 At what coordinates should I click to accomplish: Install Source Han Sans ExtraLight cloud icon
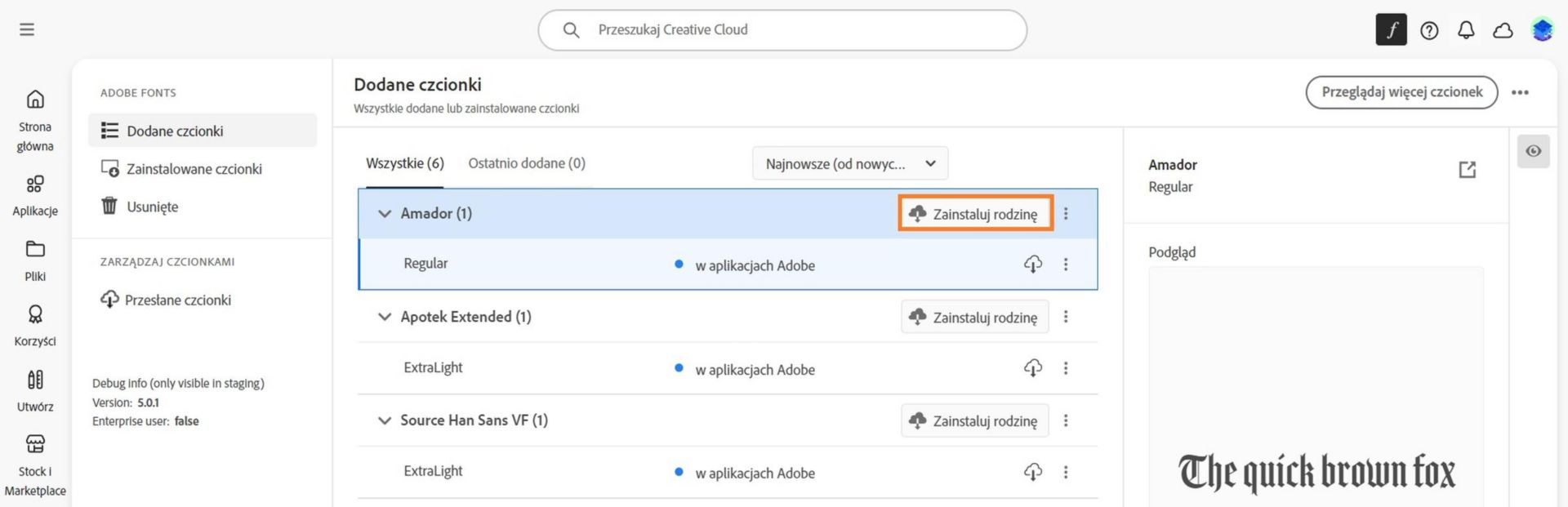pyautogui.click(x=1033, y=472)
